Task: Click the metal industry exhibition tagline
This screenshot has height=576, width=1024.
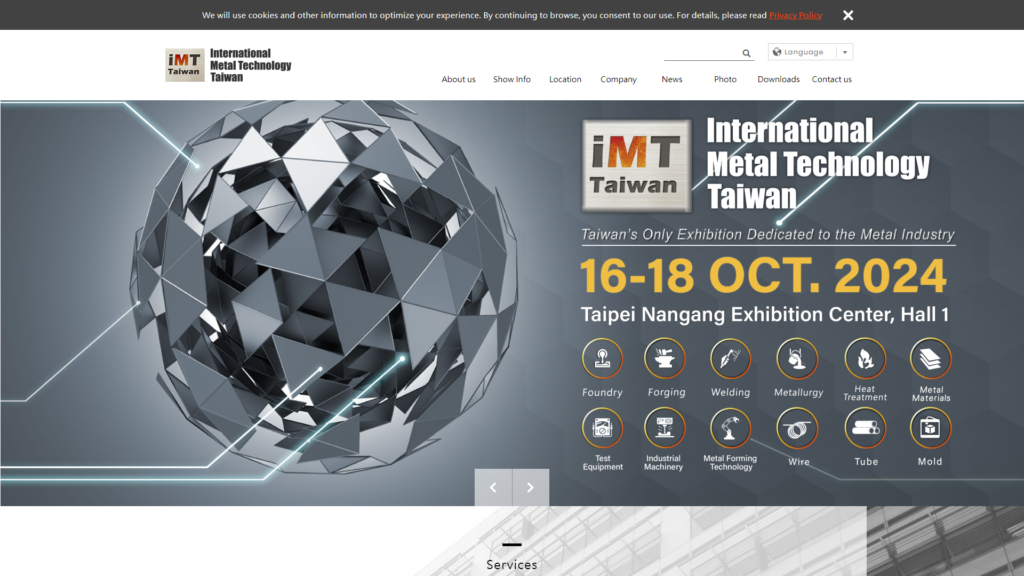Action: 767,234
